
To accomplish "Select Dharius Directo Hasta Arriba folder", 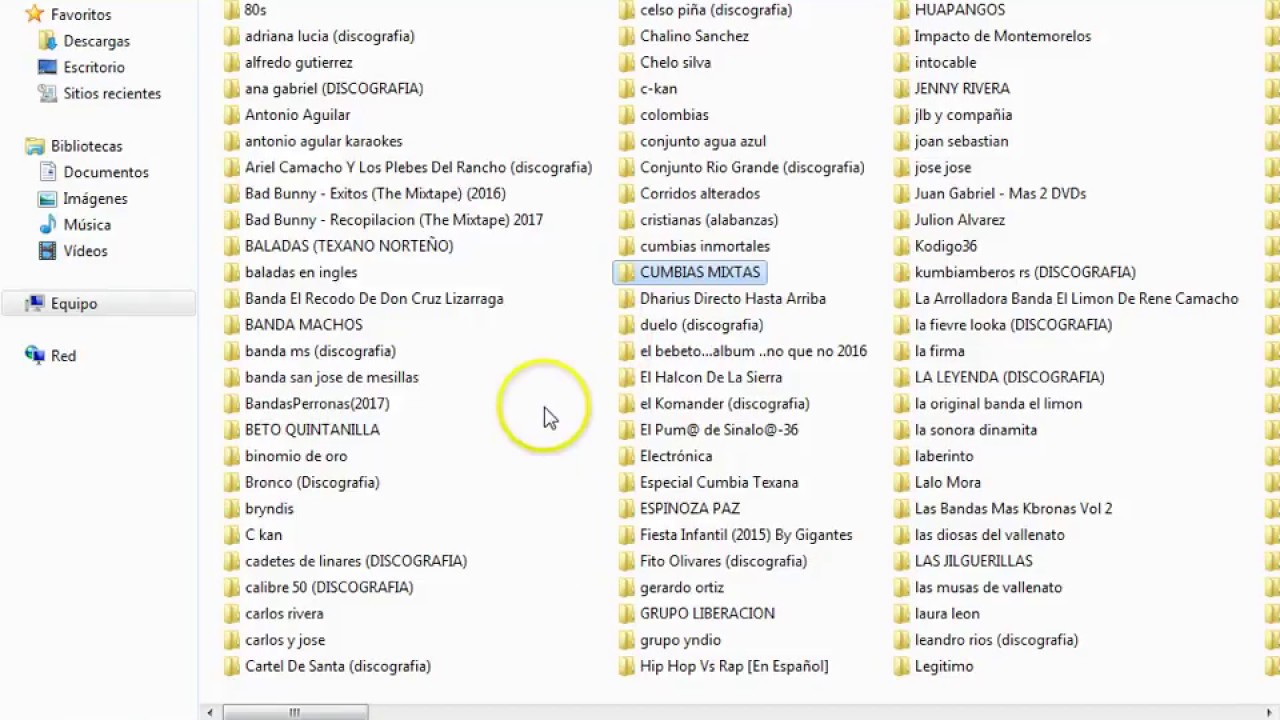I will (733, 298).
